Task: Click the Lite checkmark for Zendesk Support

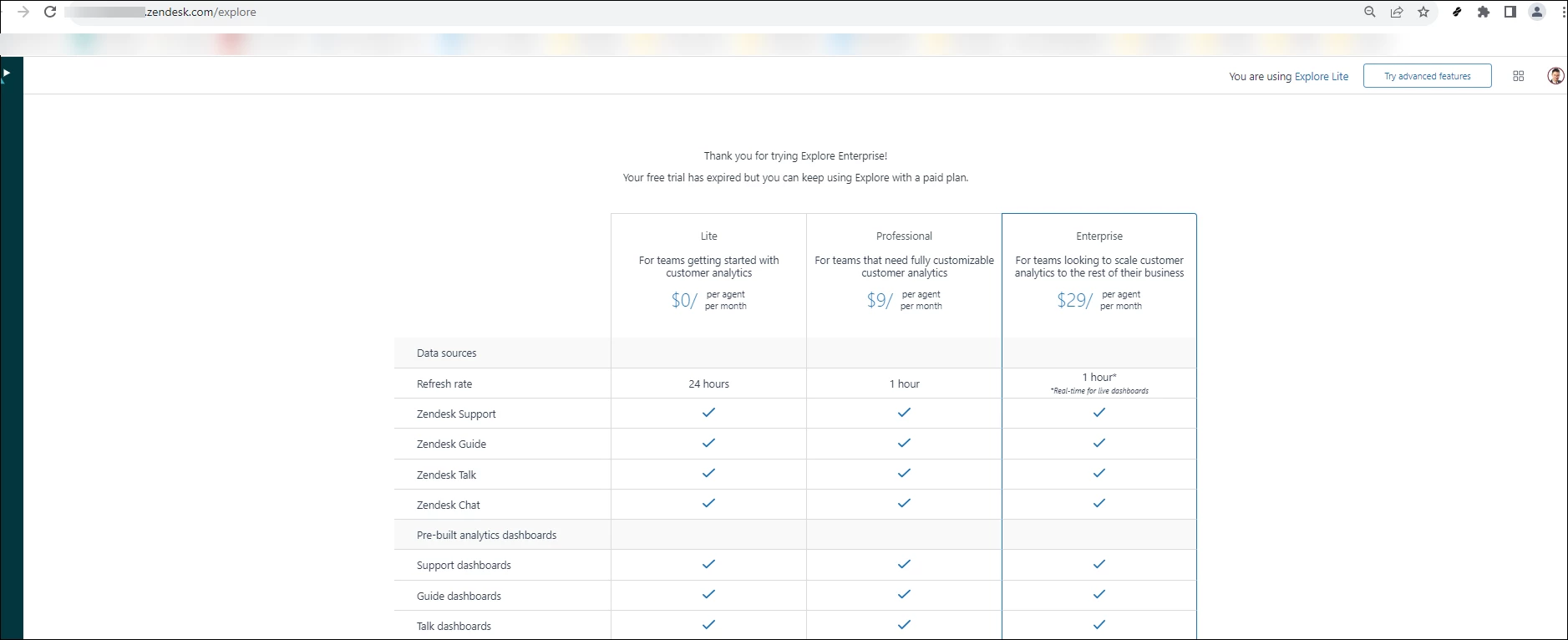Action: 708,413
